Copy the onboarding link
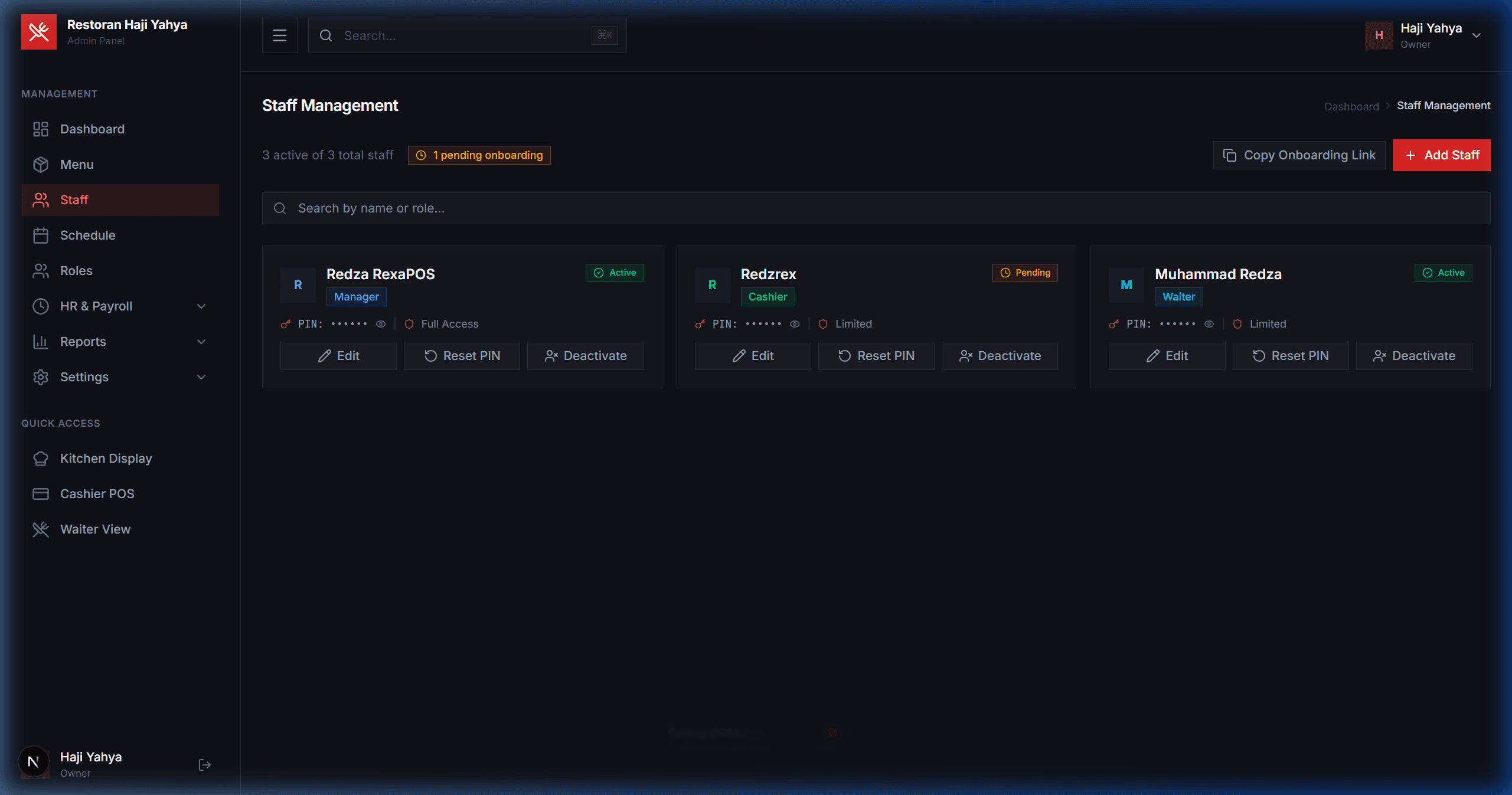The height and width of the screenshot is (795, 1512). [x=1299, y=155]
